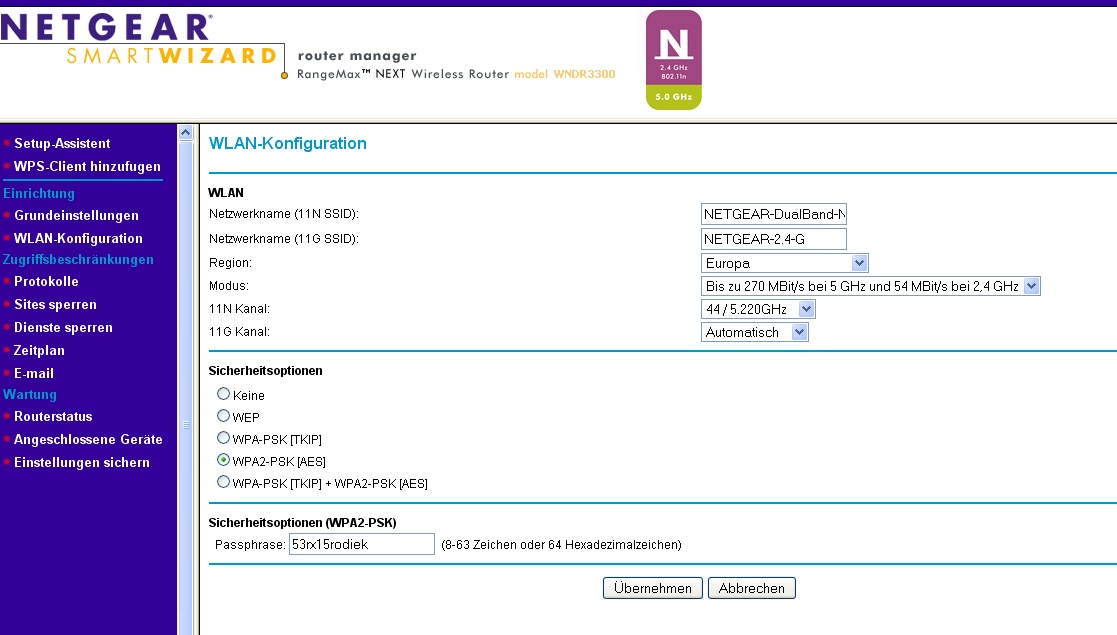This screenshot has height=635, width=1117.
Task: Click the Übernehmen button
Action: [653, 588]
